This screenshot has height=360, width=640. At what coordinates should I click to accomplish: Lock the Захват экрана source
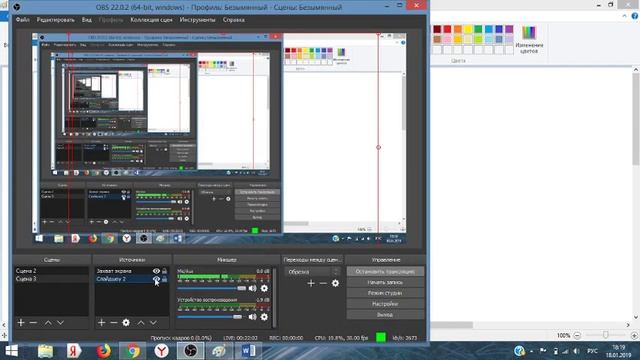click(x=164, y=271)
